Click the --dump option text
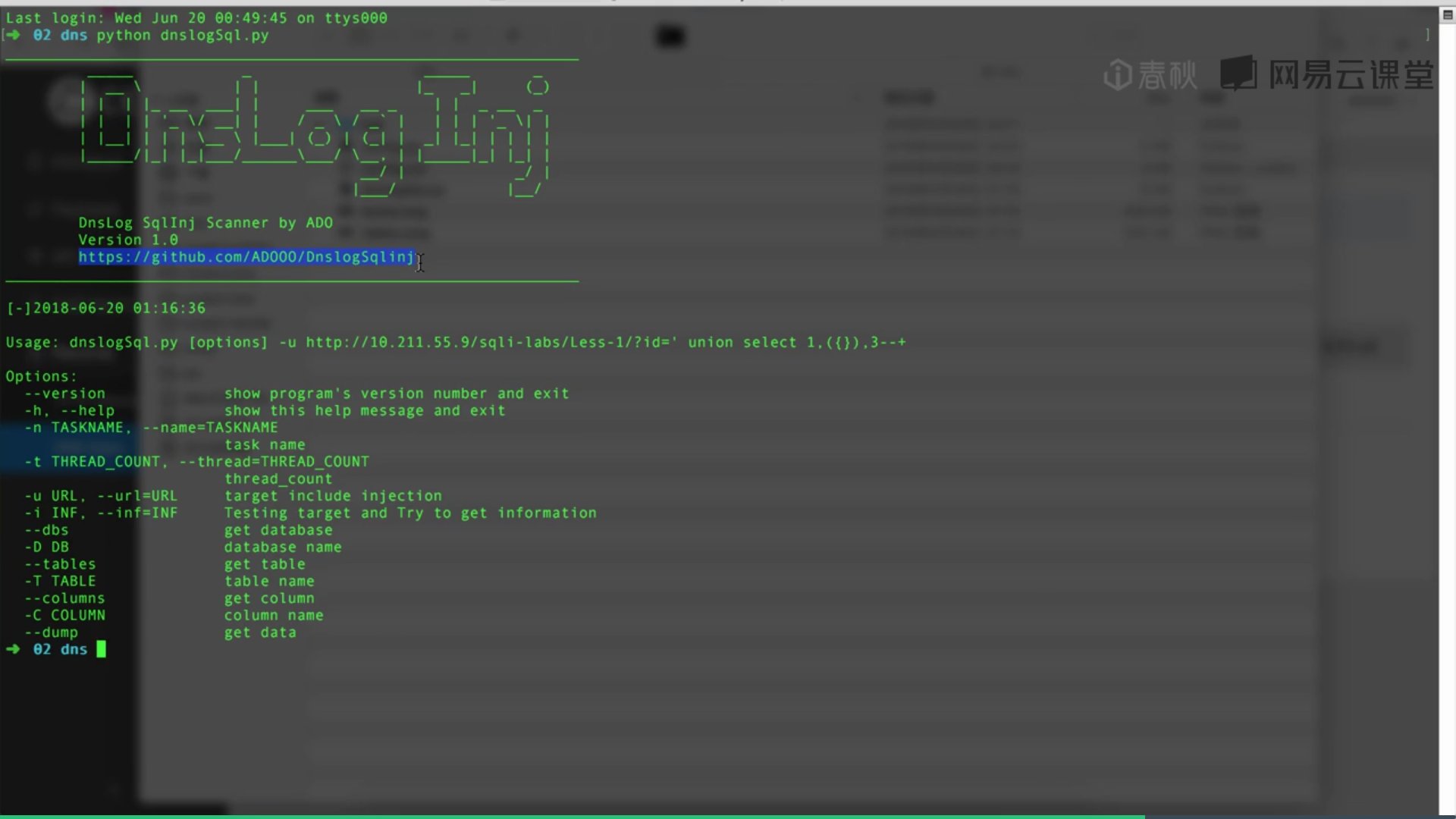 52,632
